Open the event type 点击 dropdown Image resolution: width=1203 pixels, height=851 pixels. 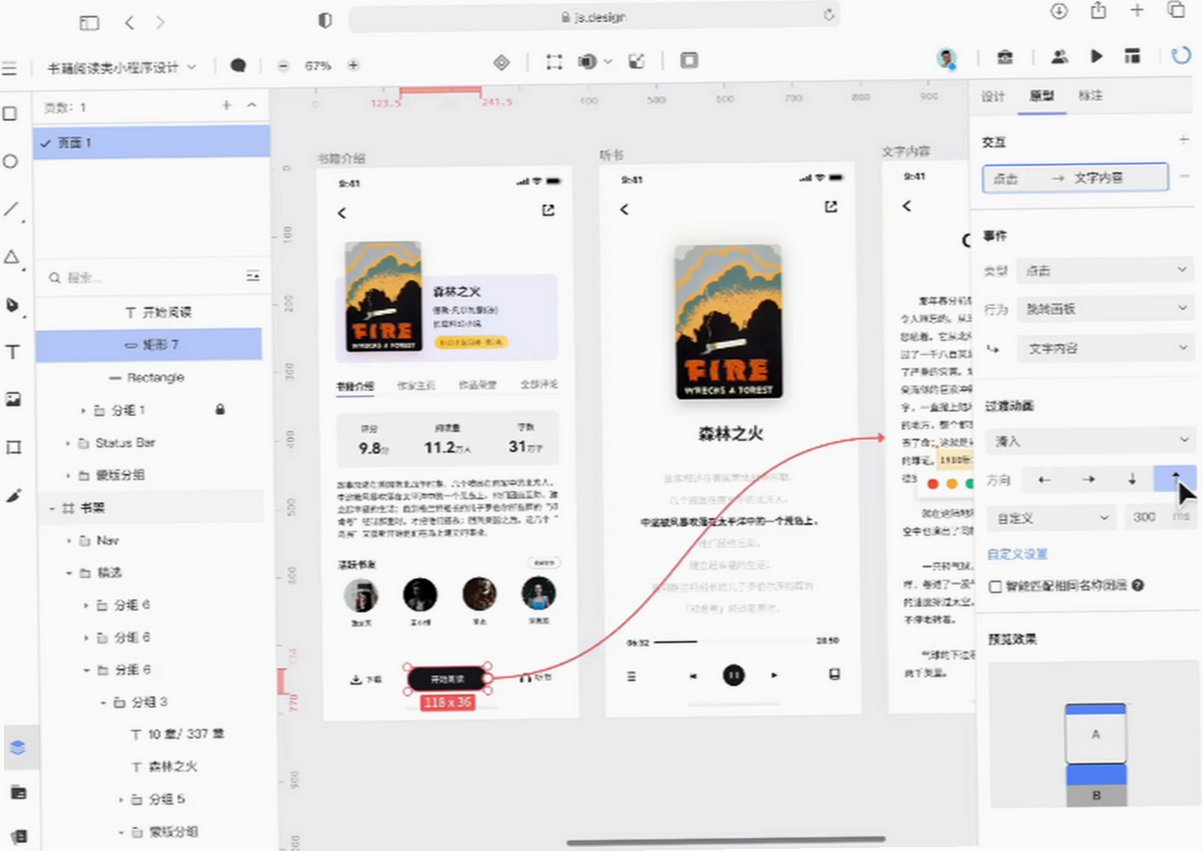[1105, 270]
